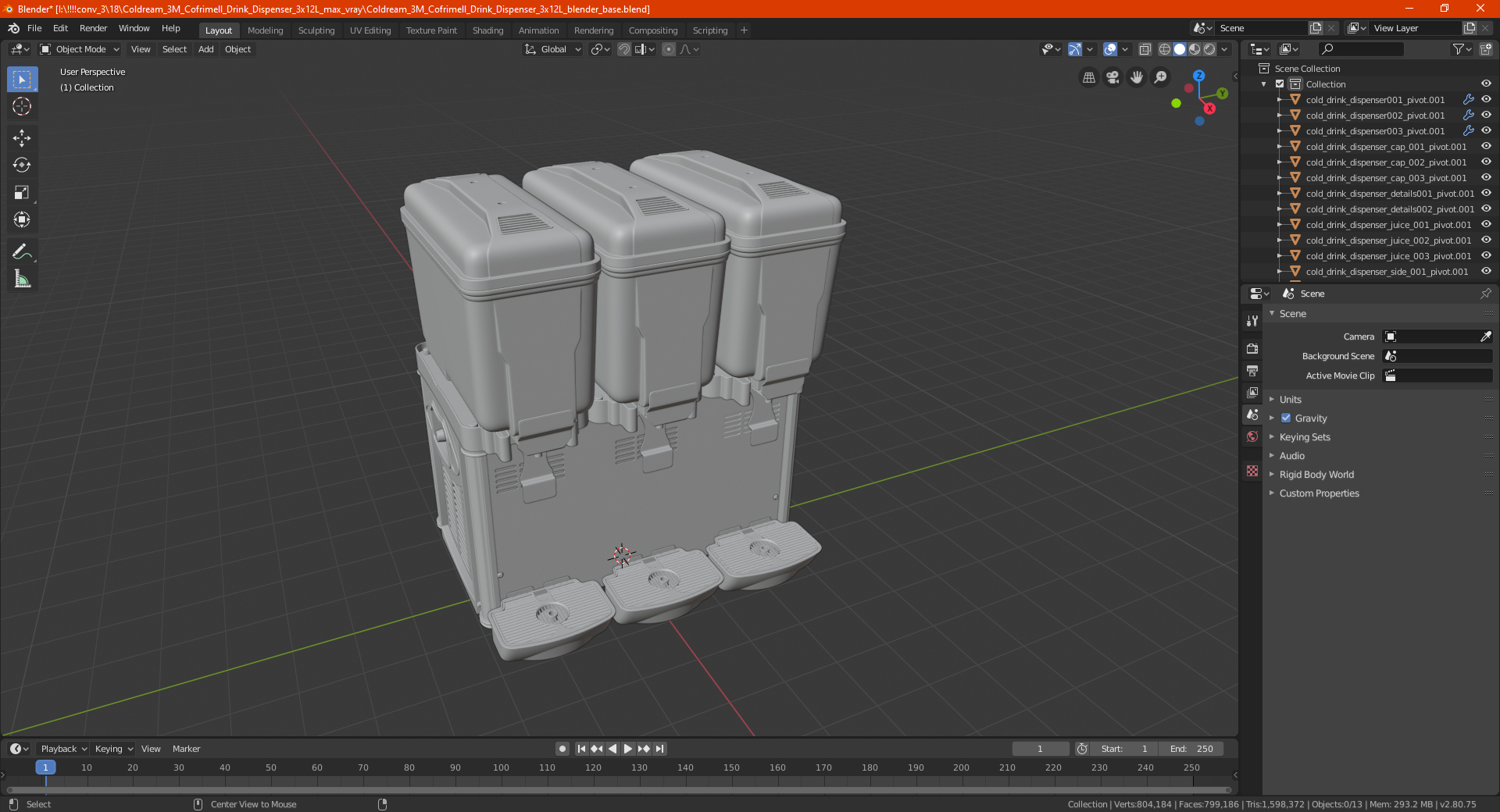Hide cold_drink_dispenser_juice_003_pivot.001 eye icon
Image resolution: width=1500 pixels, height=812 pixels.
click(1486, 255)
